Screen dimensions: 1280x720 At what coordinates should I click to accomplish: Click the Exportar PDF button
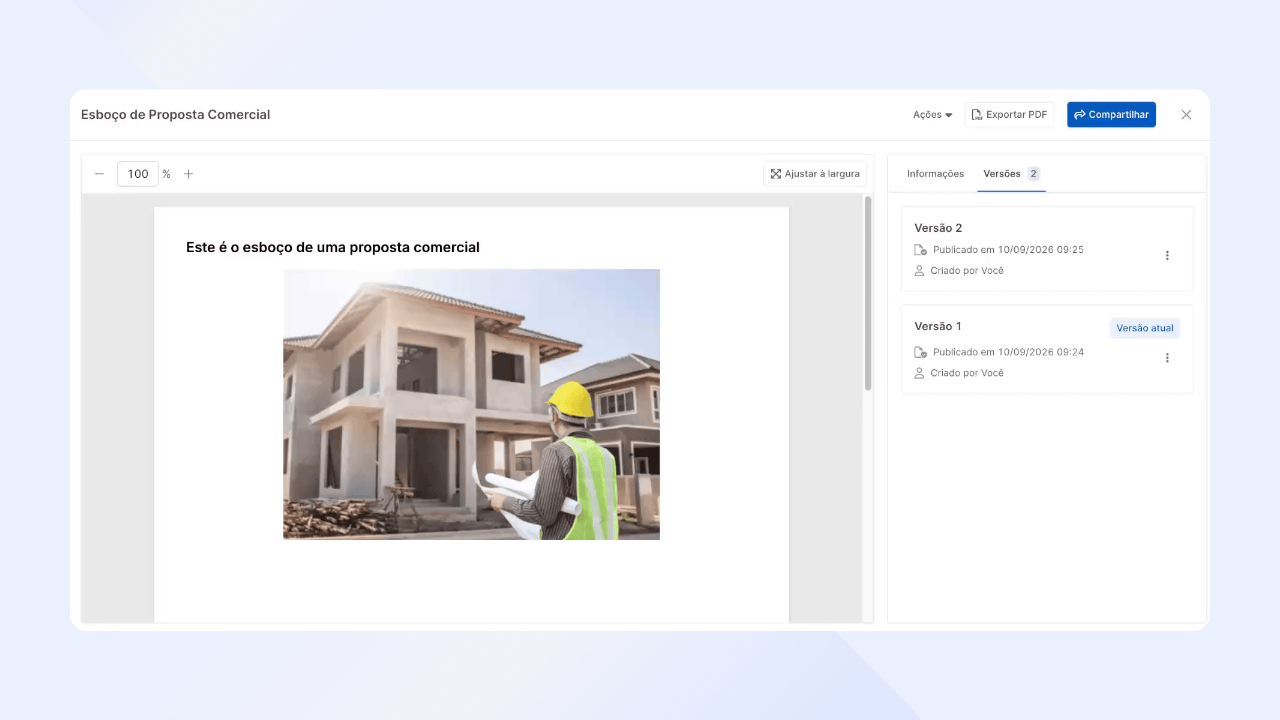(x=1009, y=115)
